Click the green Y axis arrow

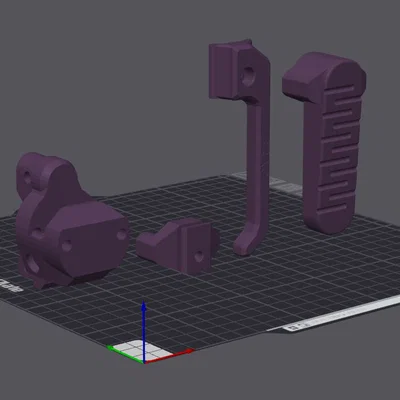click(x=125, y=354)
